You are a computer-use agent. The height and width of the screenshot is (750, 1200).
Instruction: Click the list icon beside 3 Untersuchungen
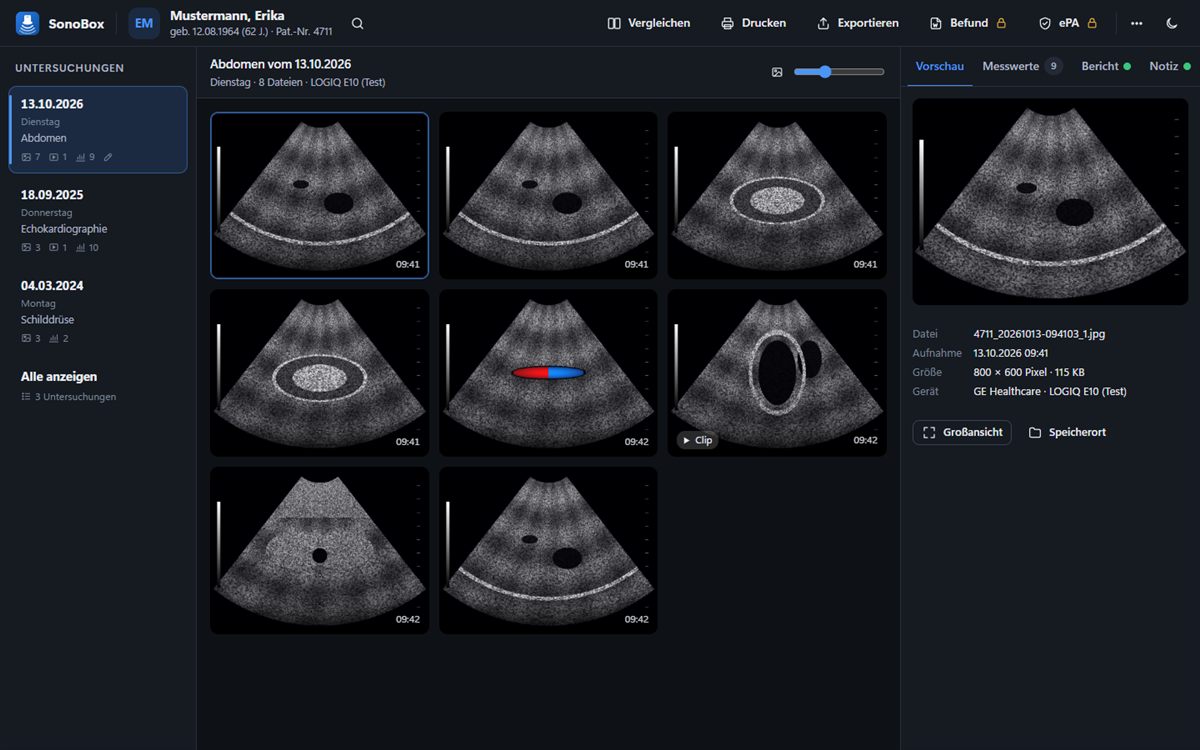tap(26, 397)
